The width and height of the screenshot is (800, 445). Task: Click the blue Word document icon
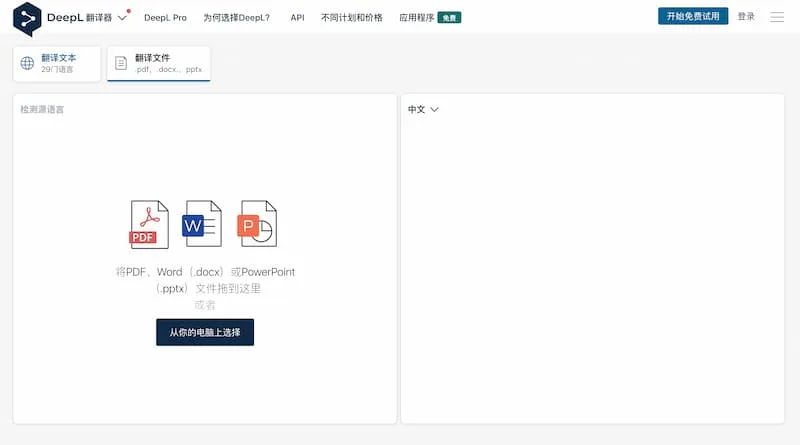pyautogui.click(x=201, y=224)
